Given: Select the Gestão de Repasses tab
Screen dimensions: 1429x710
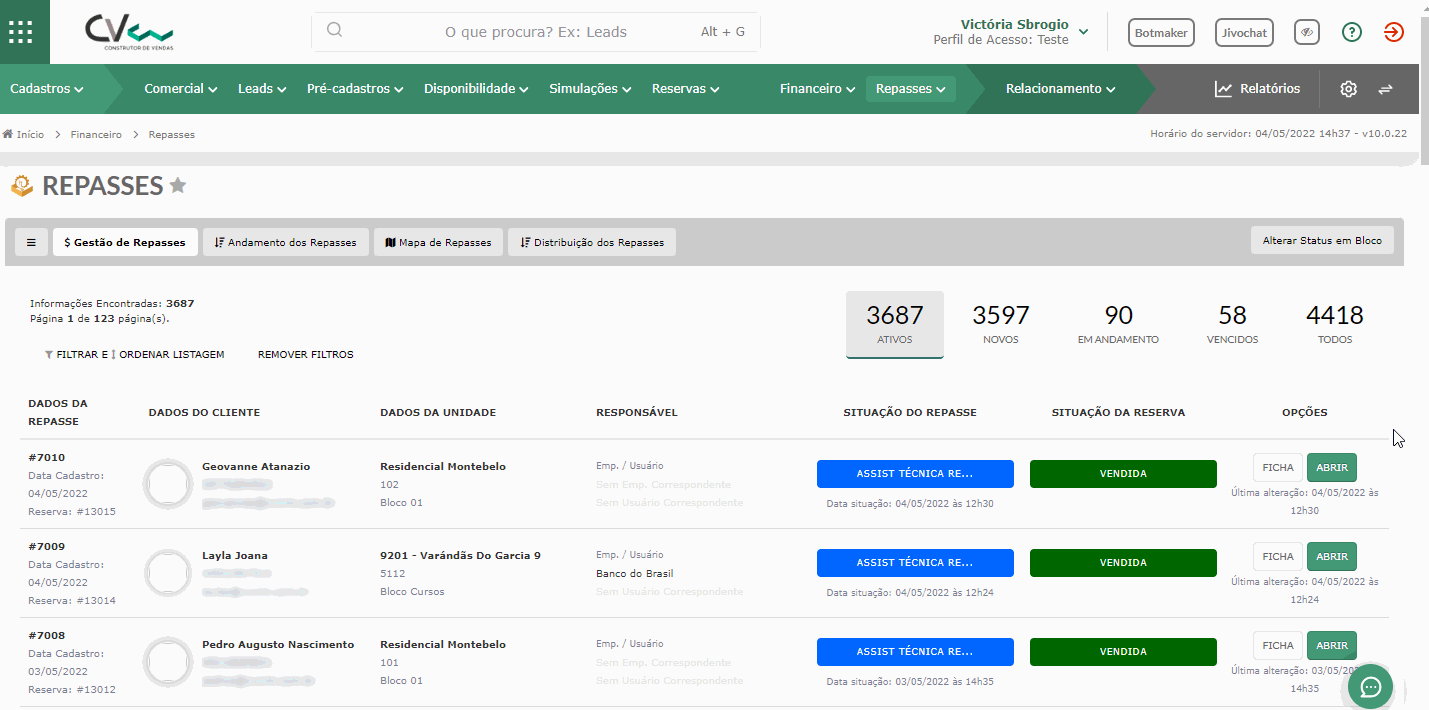Looking at the screenshot, I should pyautogui.click(x=125, y=242).
